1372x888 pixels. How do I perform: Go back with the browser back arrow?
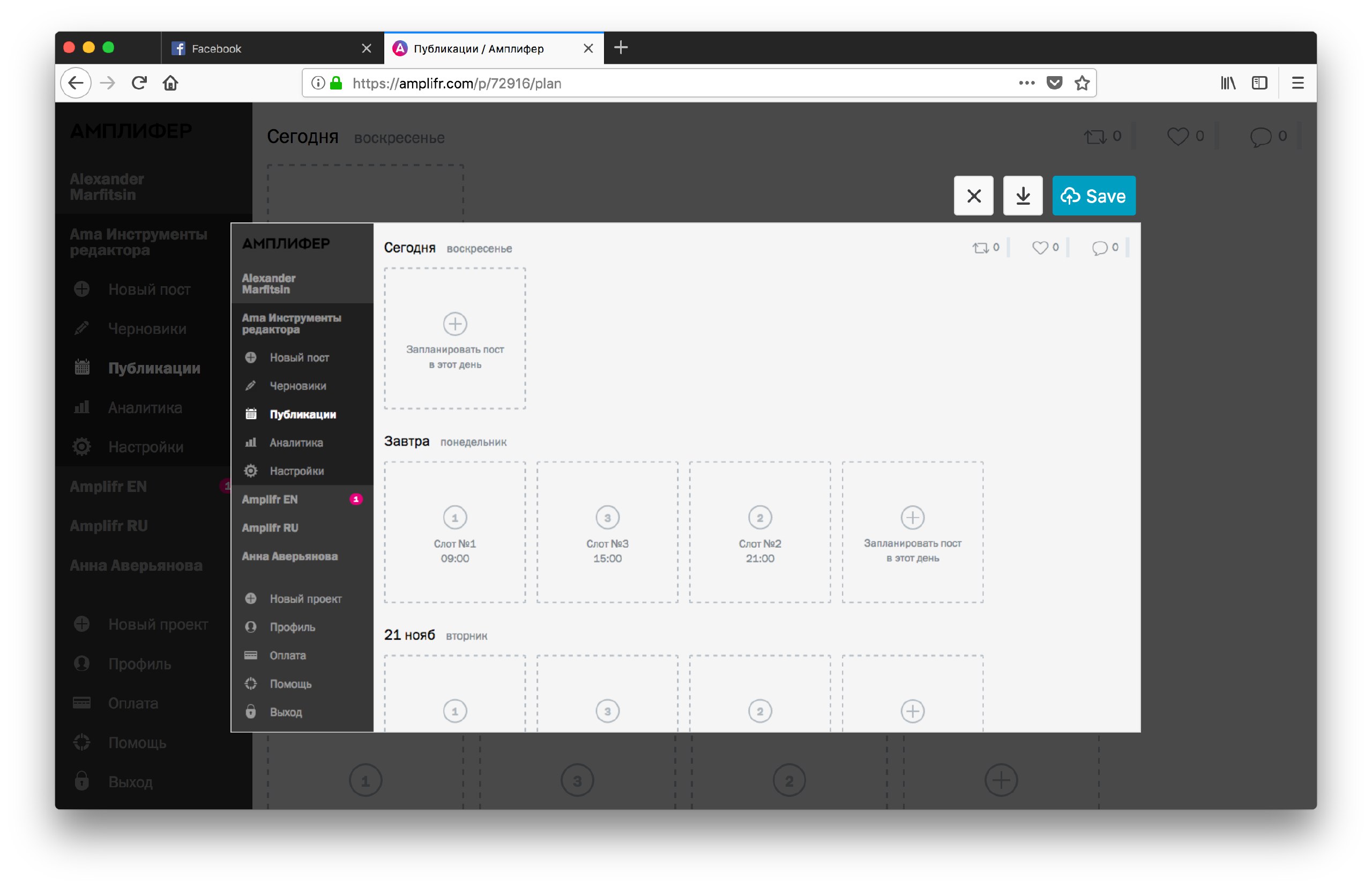point(76,83)
